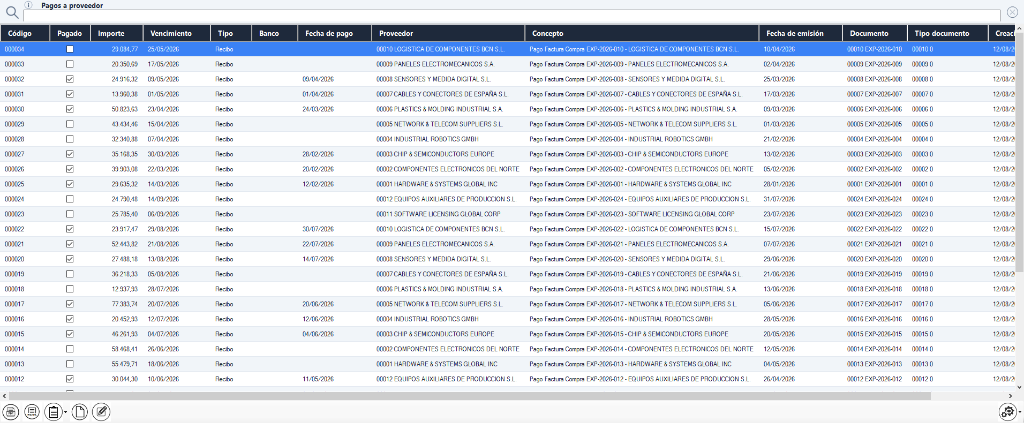Click the left arrow of horizontal scrollbar

point(4,396)
